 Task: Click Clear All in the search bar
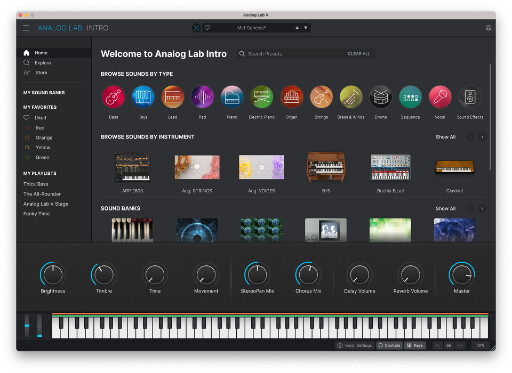point(359,54)
